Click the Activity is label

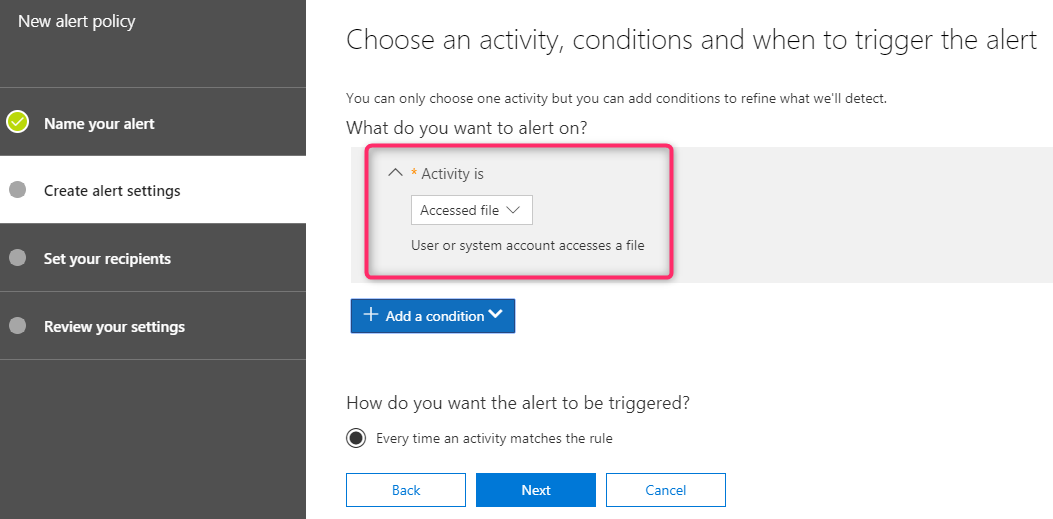452,174
